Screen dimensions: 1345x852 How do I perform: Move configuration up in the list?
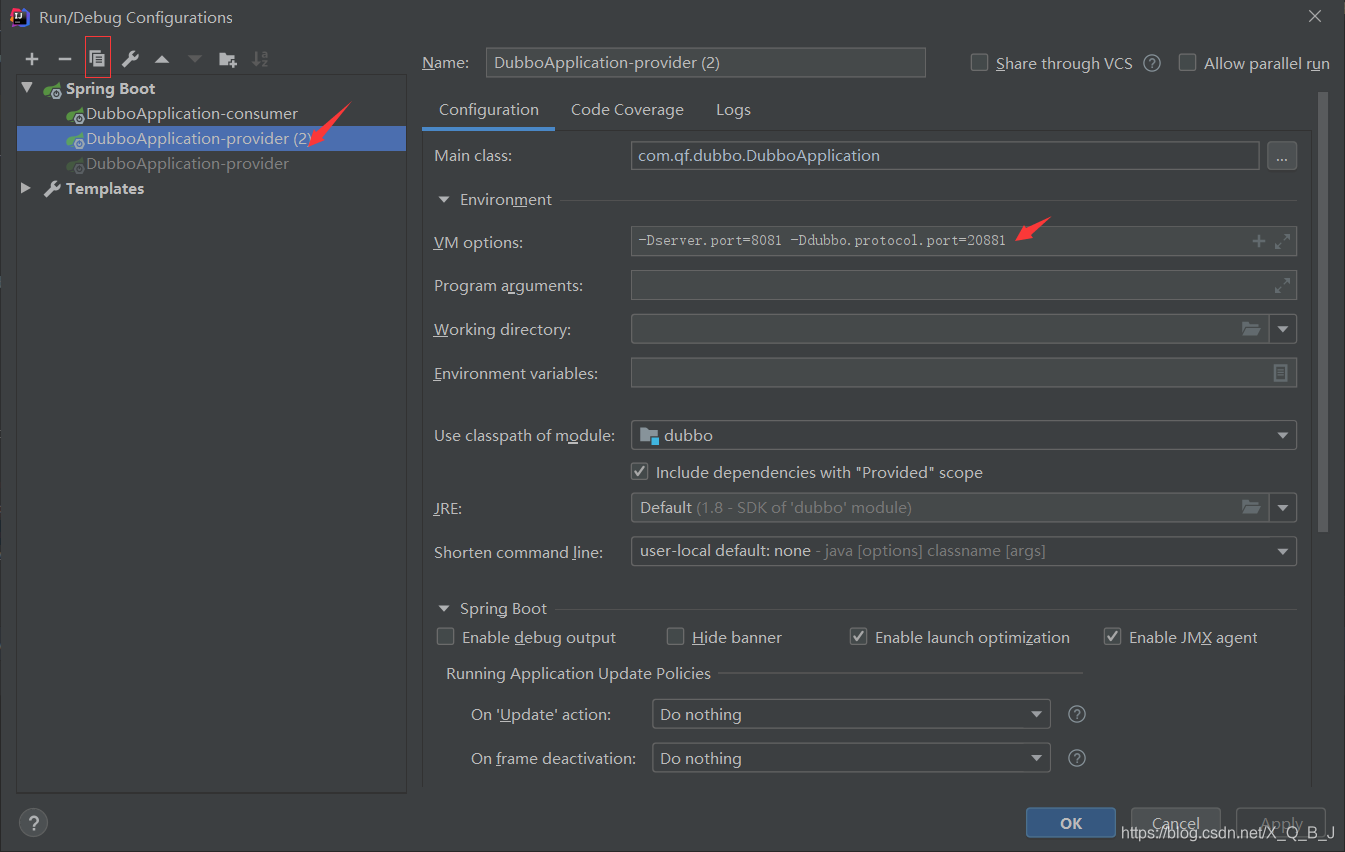tap(162, 60)
